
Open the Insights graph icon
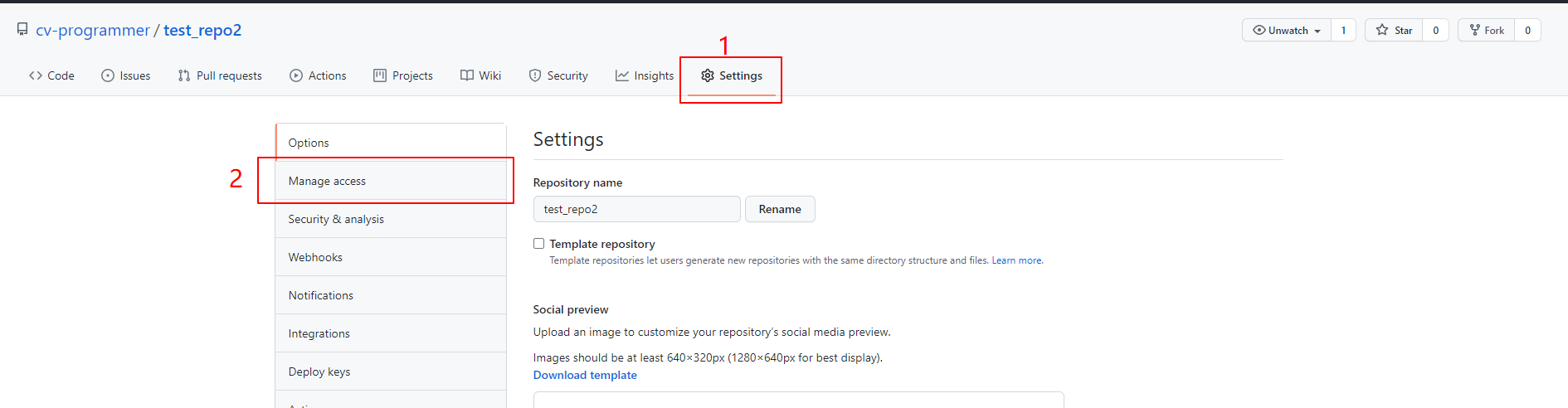622,75
